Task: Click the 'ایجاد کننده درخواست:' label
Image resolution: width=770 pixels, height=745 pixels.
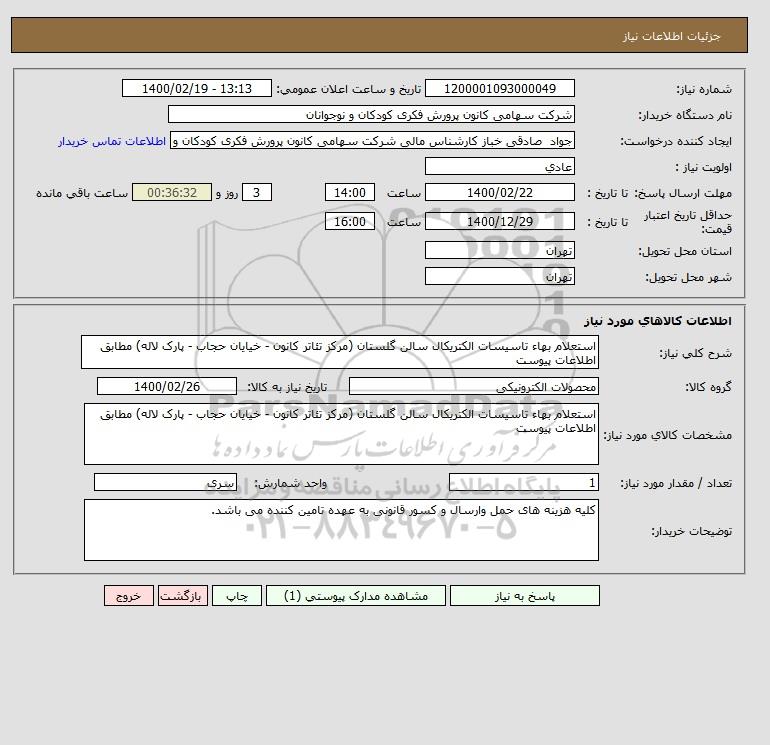Action: [676, 141]
